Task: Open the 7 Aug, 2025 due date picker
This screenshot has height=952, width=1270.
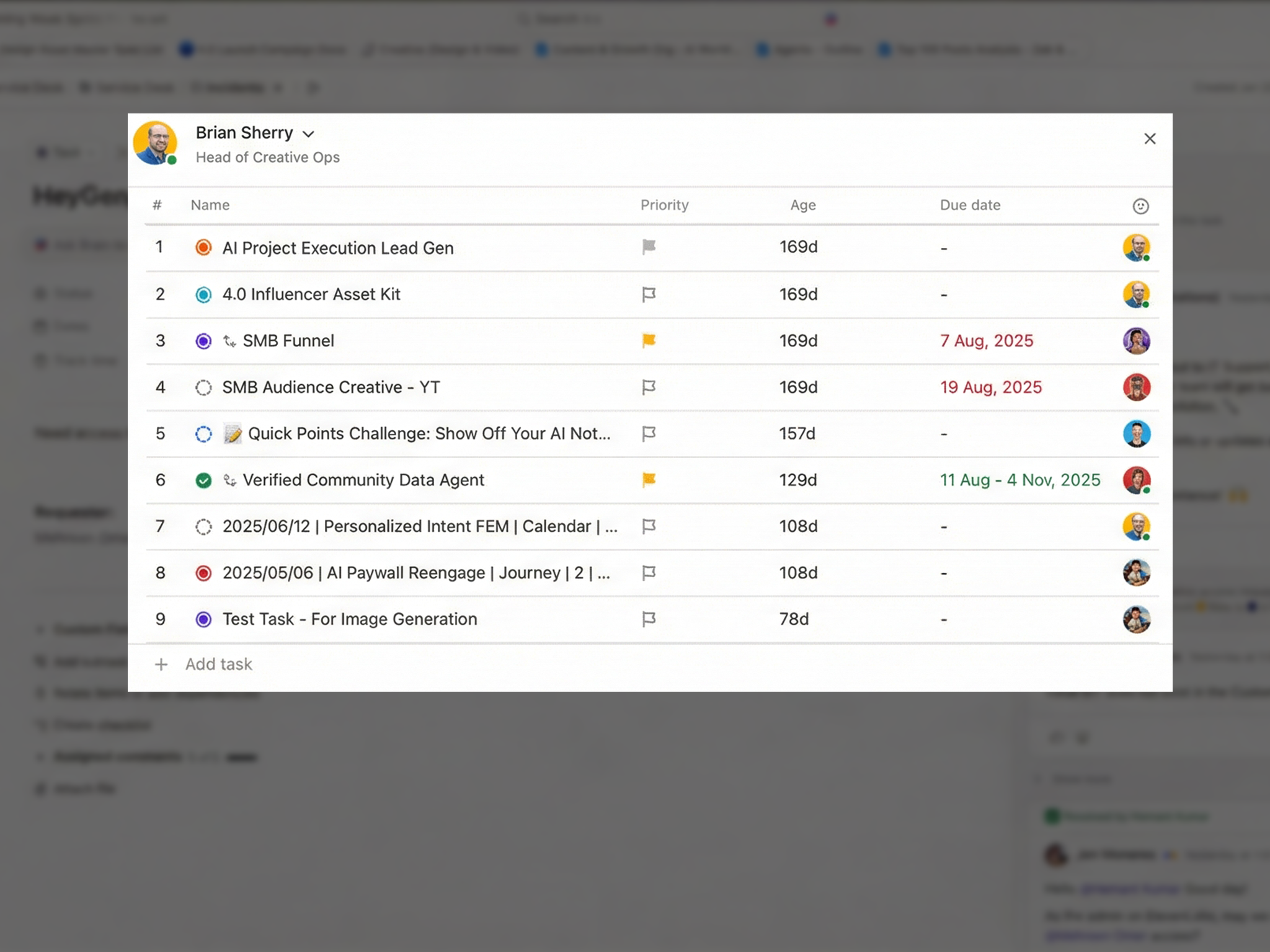Action: click(x=986, y=341)
